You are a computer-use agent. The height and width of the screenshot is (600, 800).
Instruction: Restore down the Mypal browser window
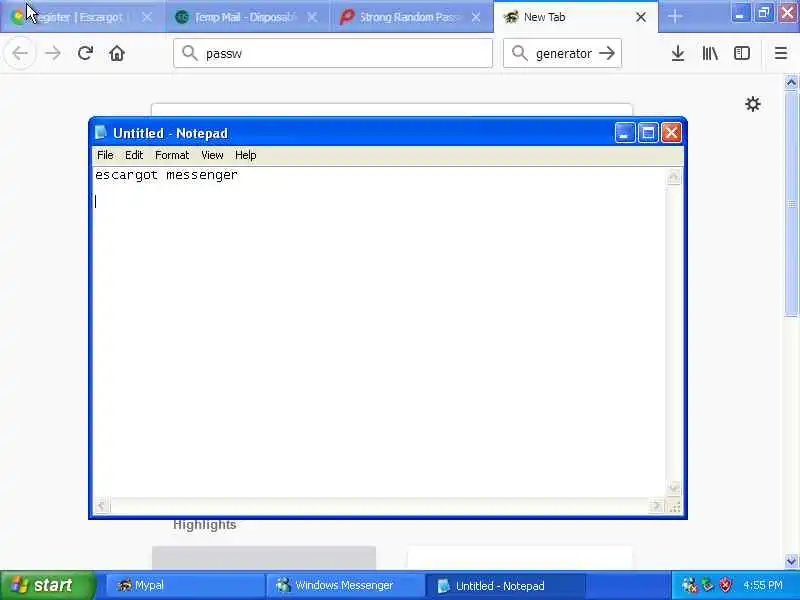click(x=764, y=13)
